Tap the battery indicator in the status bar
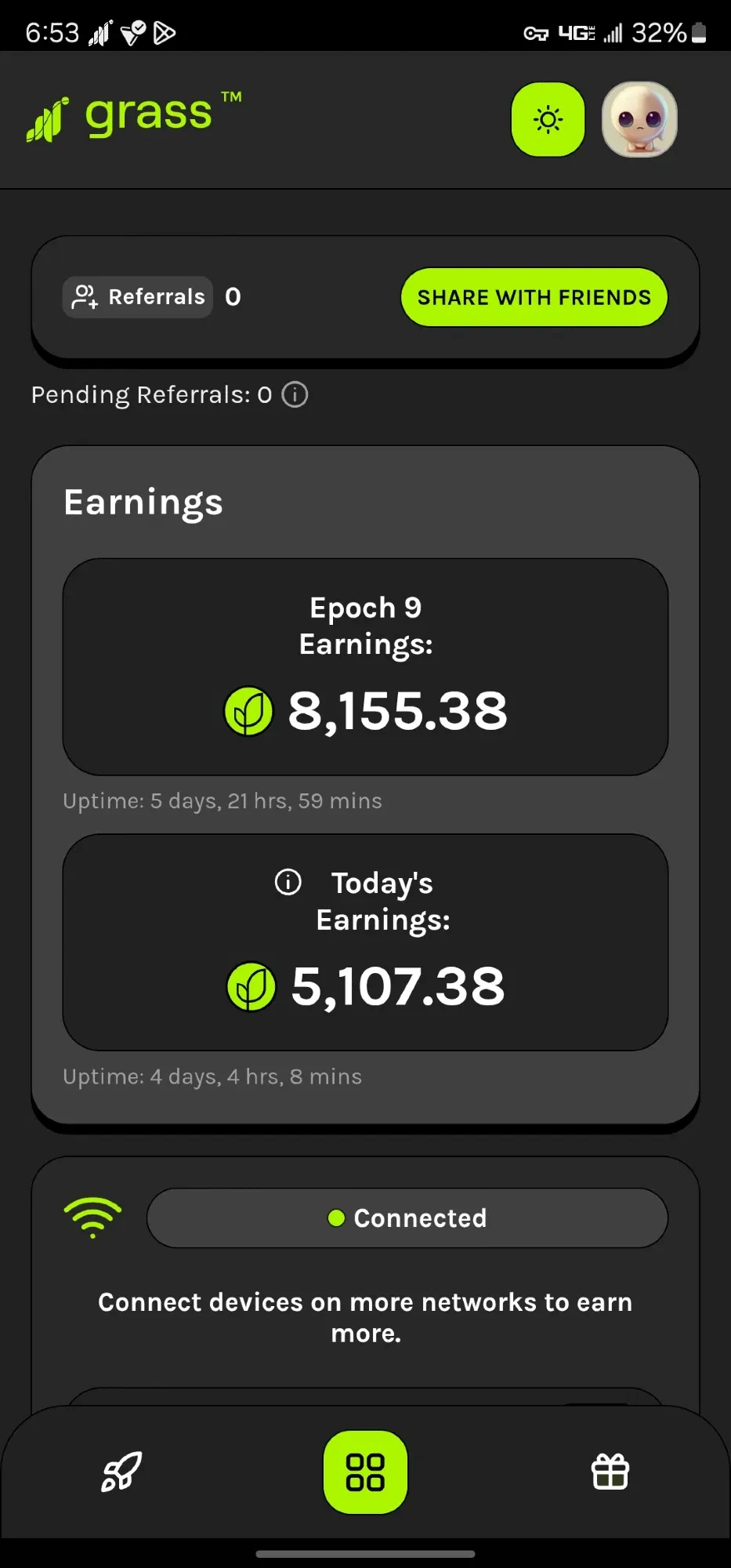 [700, 33]
